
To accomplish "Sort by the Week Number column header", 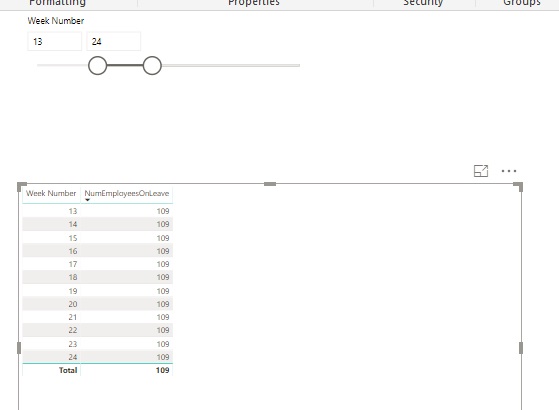I will tap(51, 193).
